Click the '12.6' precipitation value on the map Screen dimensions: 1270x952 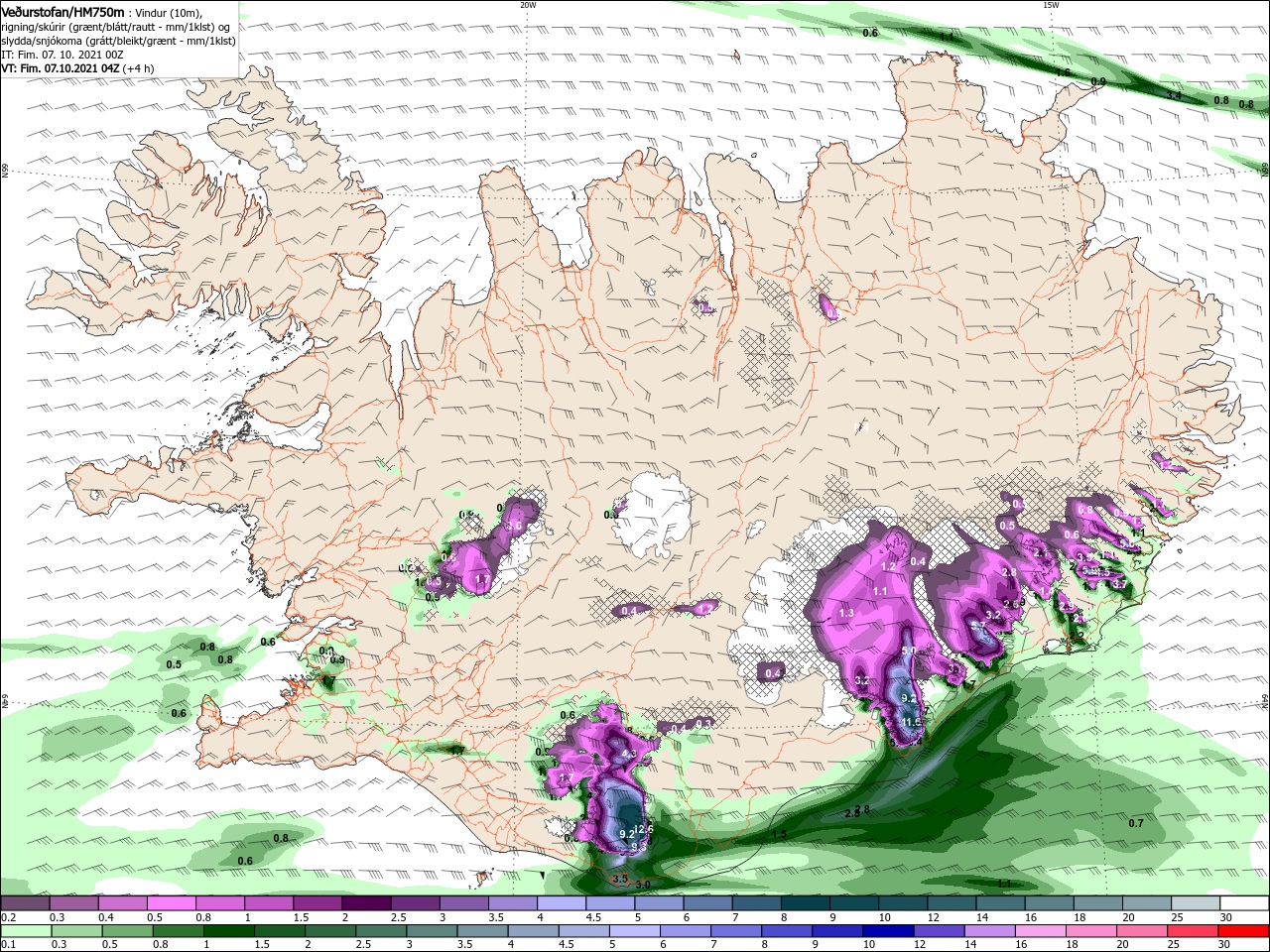pyautogui.click(x=645, y=829)
